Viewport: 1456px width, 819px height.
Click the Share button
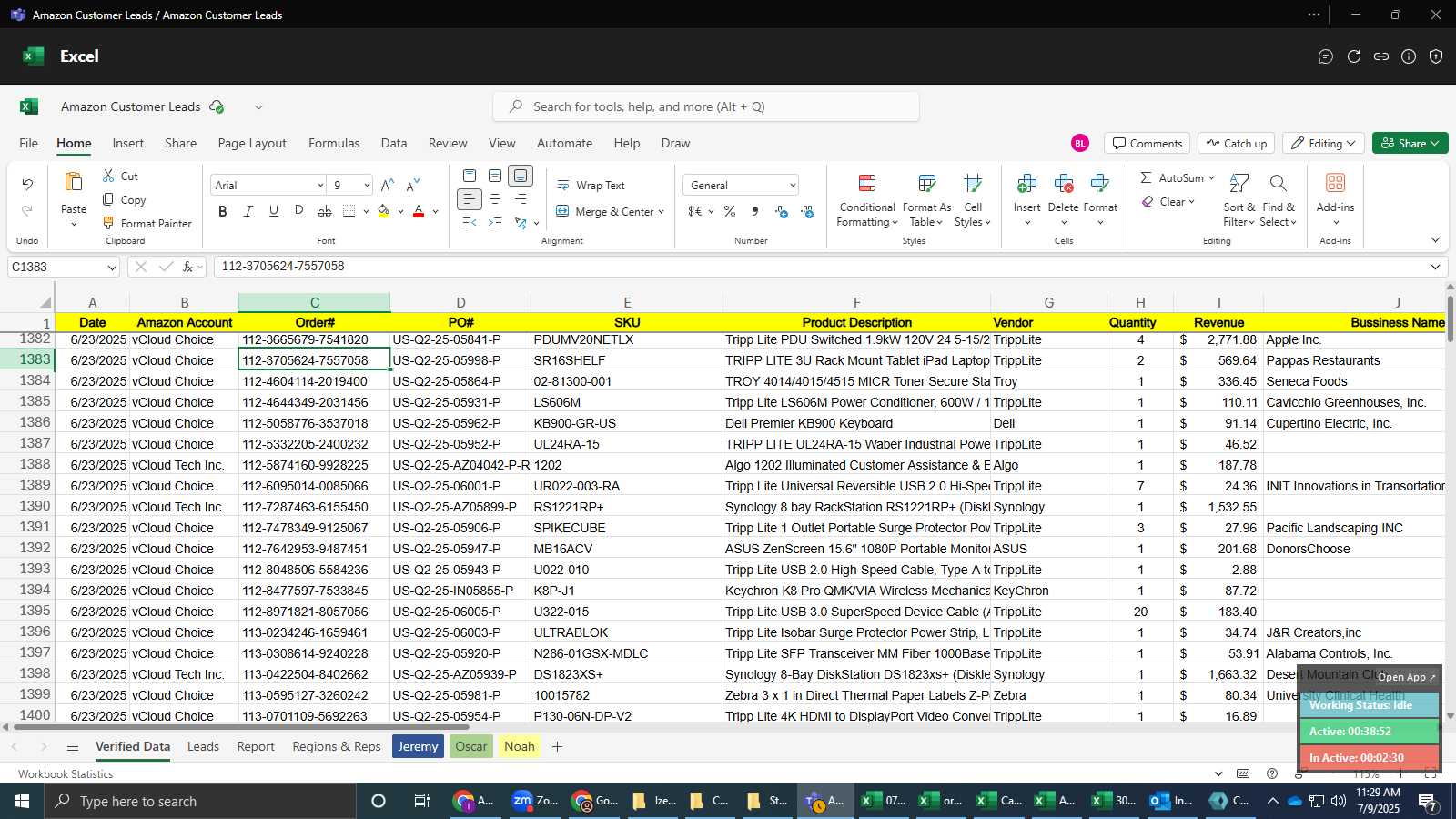pos(1410,143)
